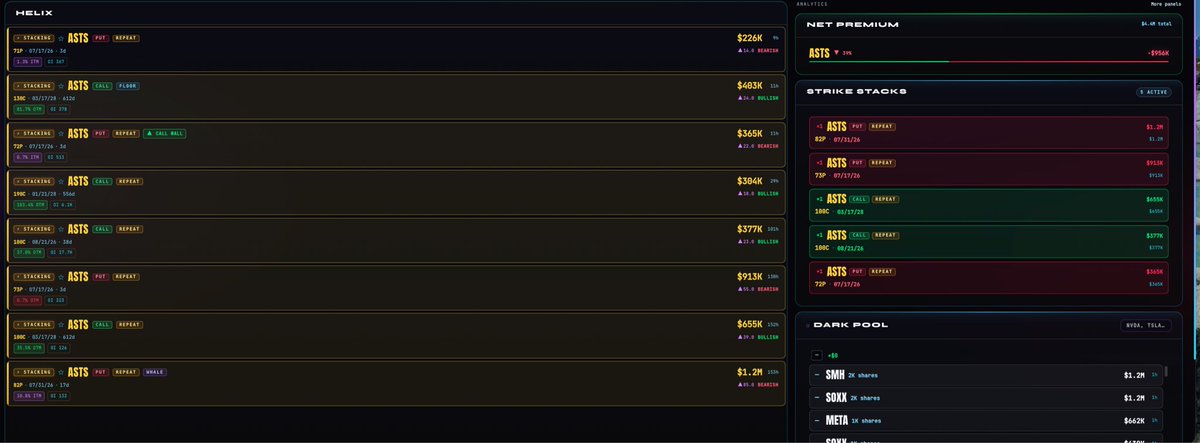Click the CALL WALL badge on 72P row

[x=165, y=133]
